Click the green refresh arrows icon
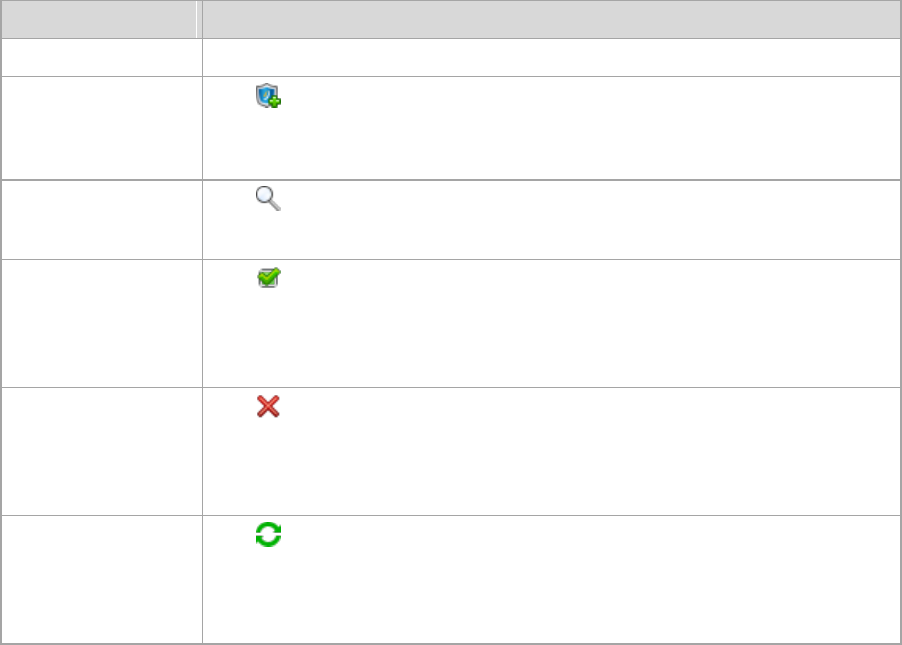Screen dimensions: 902x645 [x=268, y=535]
